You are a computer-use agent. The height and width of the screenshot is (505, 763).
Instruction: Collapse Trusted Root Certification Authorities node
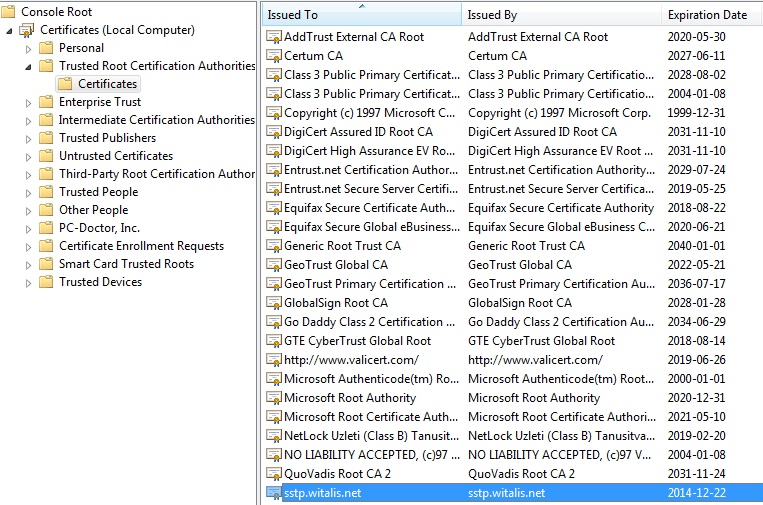28,67
